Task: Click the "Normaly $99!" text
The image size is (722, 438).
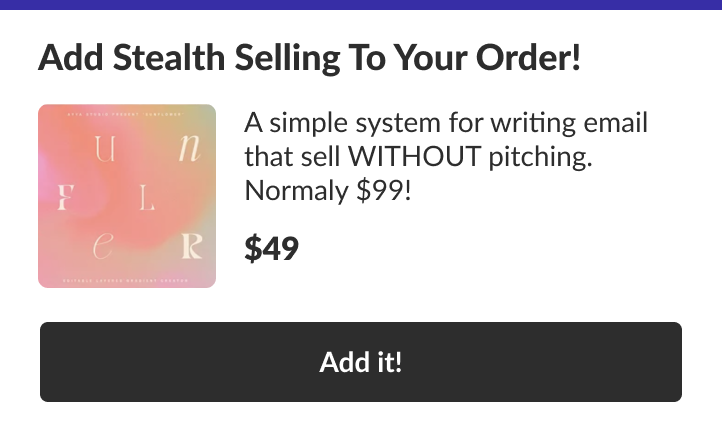Action: click(x=327, y=189)
